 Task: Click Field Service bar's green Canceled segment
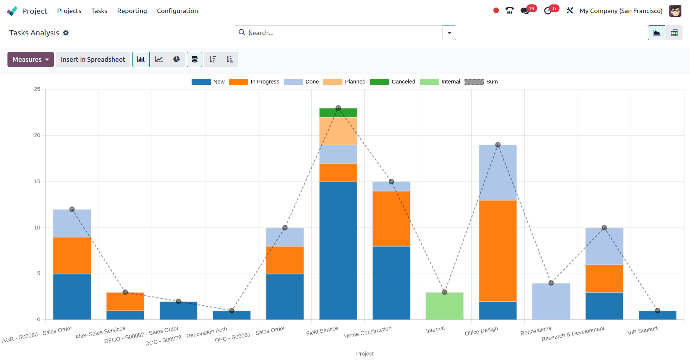338,113
